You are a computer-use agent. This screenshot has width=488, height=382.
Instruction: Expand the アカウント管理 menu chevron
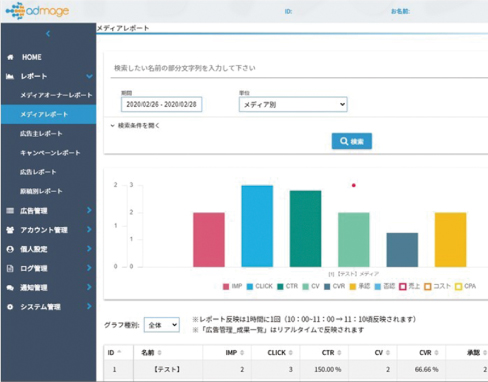click(89, 230)
